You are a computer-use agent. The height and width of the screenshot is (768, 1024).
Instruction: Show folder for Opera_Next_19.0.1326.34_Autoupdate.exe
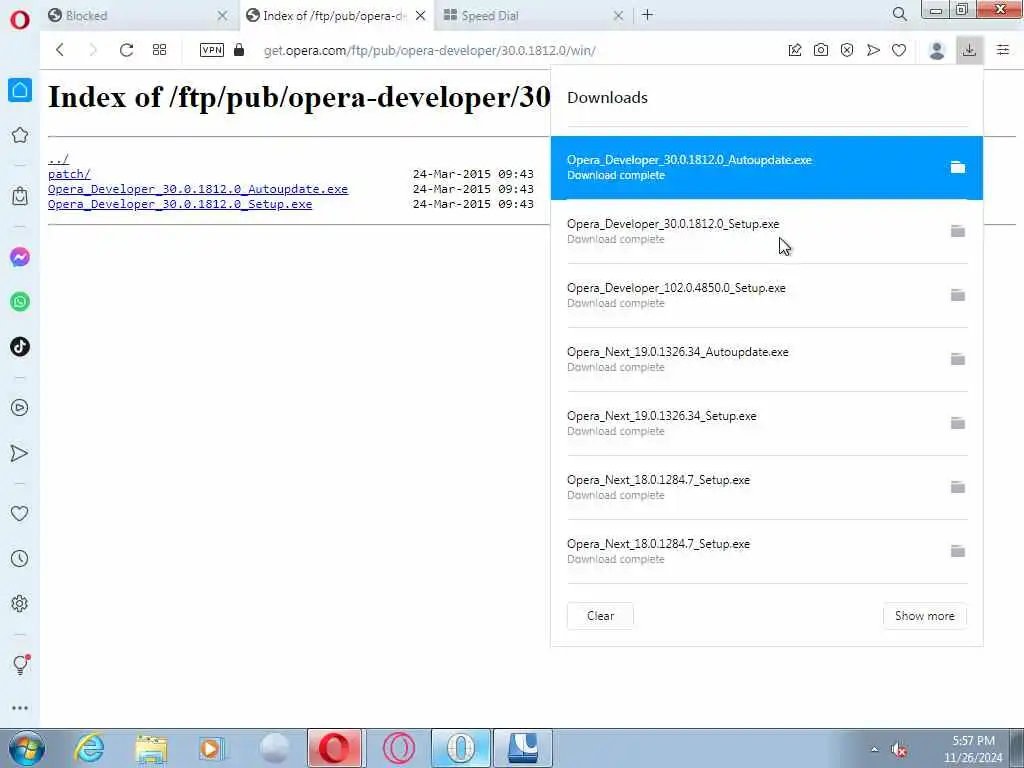pos(957,359)
